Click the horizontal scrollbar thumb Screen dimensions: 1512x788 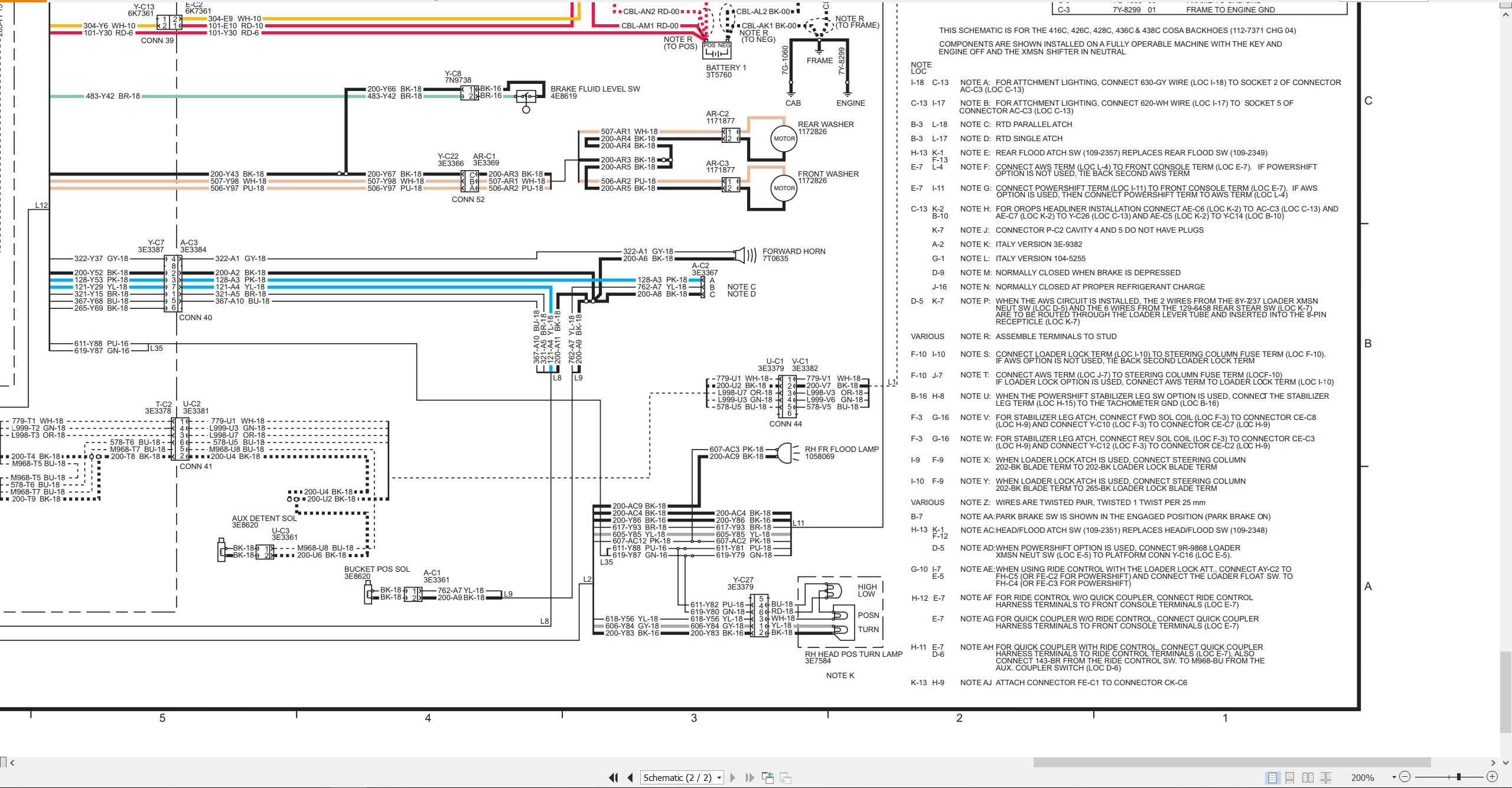pyautogui.click(x=1232, y=762)
